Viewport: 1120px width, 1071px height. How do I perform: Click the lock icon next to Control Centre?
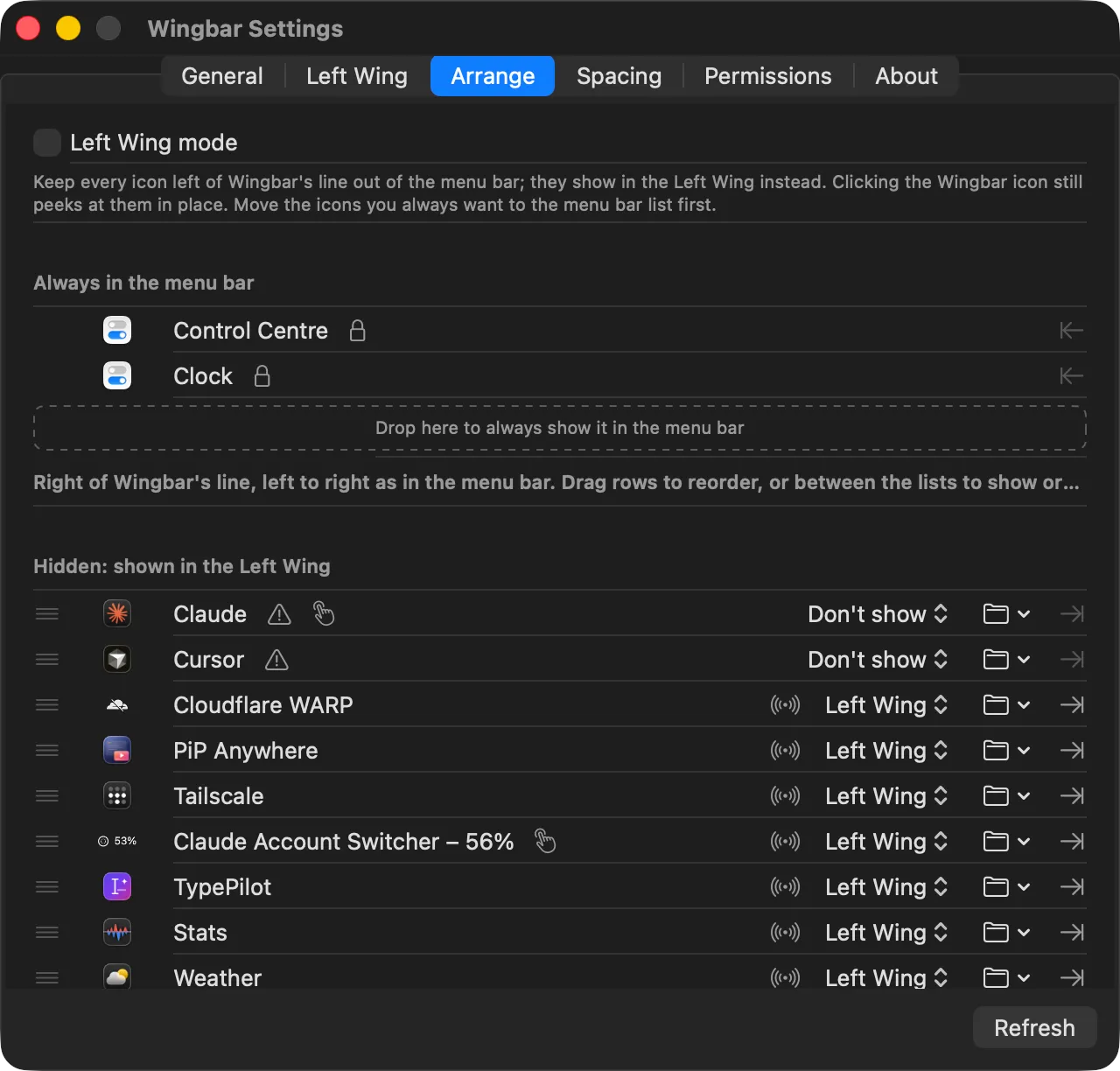tap(357, 330)
